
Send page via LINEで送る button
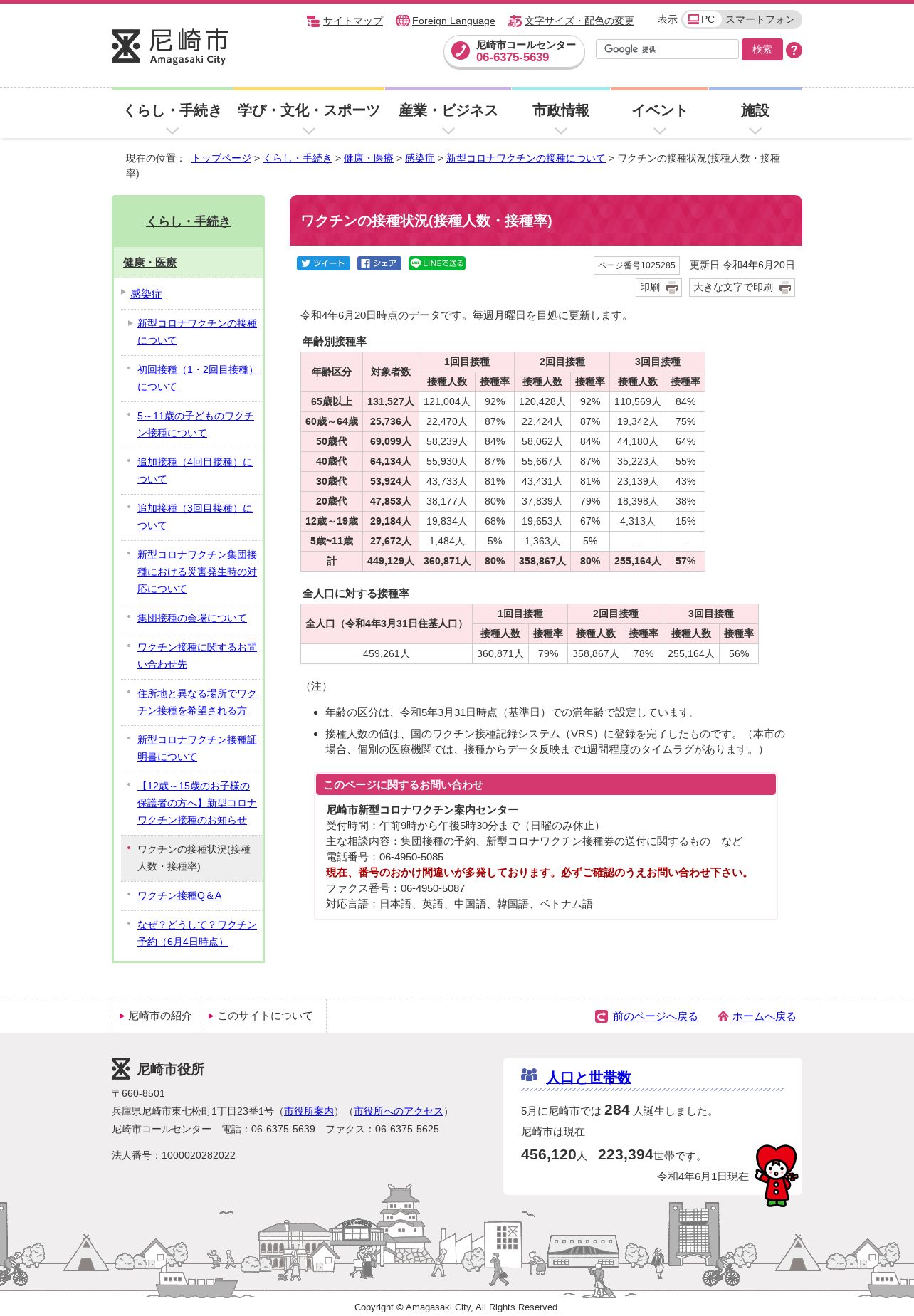pyautogui.click(x=437, y=263)
